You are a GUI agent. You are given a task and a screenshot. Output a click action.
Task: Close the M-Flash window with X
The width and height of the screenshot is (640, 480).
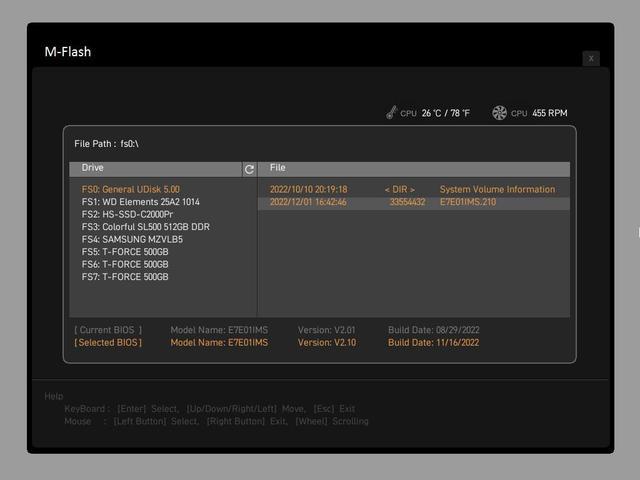591,58
